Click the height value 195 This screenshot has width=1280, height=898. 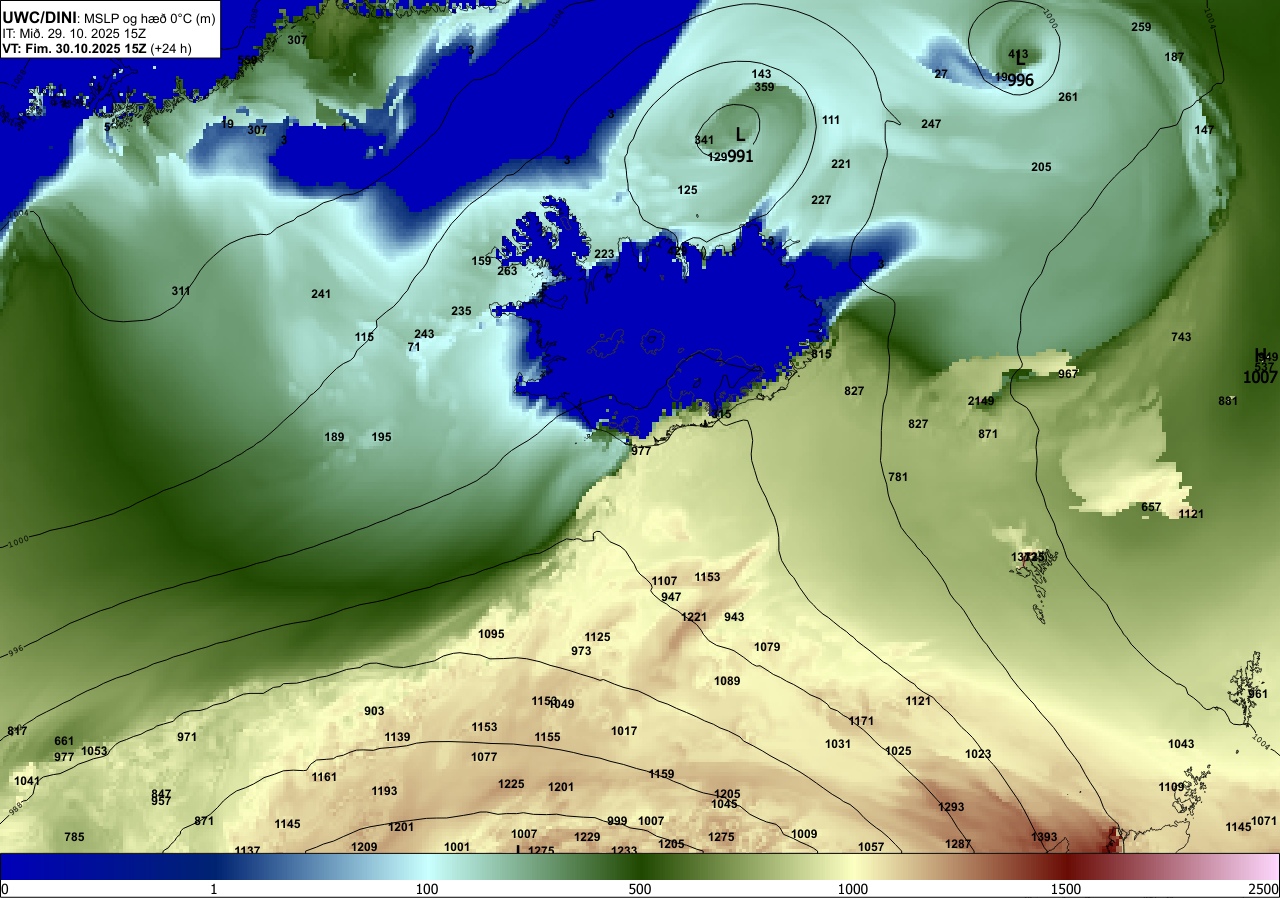(381, 437)
